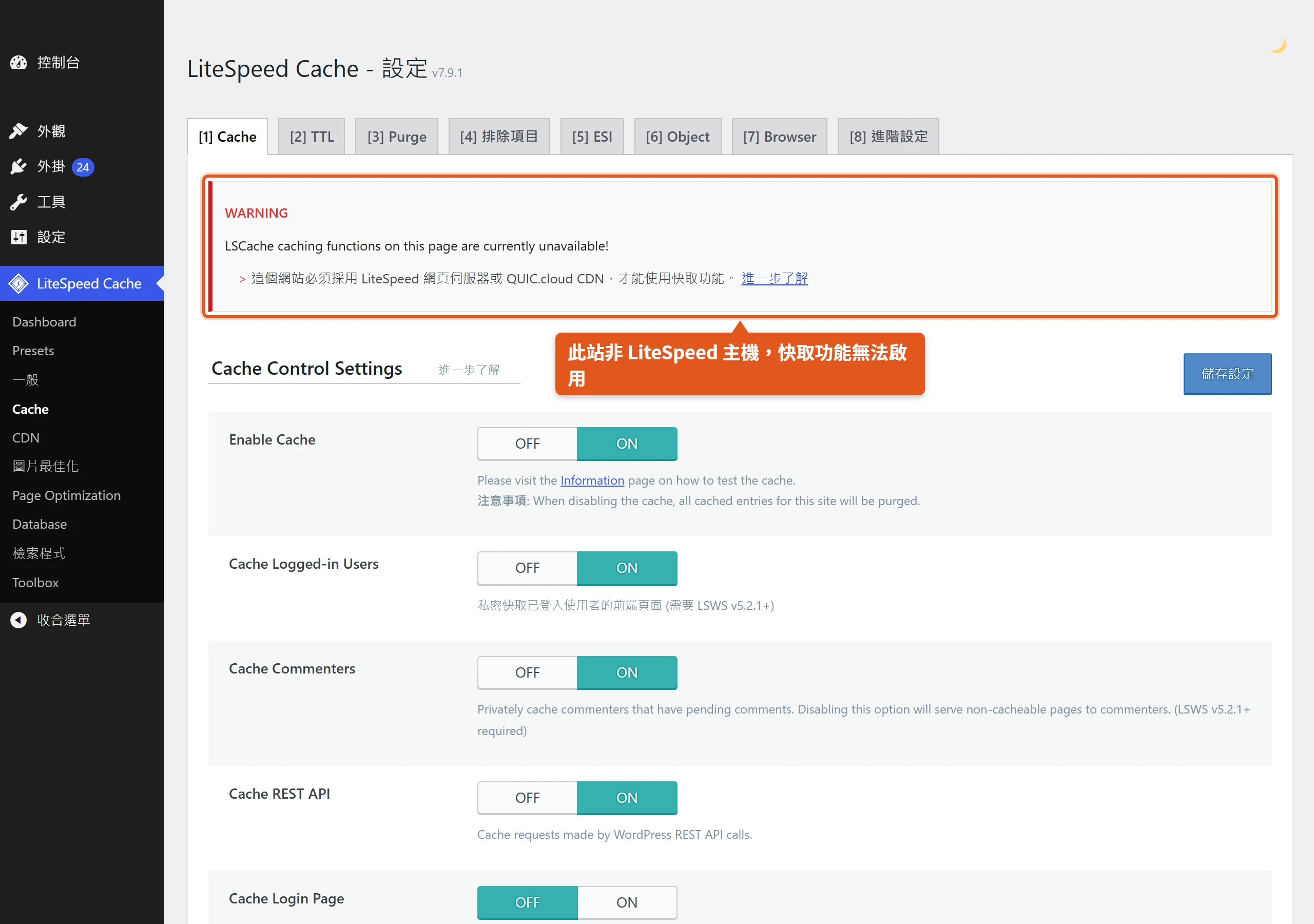Open the LiteSpeed Dashboard submenu
This screenshot has height=924, width=1314.
tap(45, 322)
